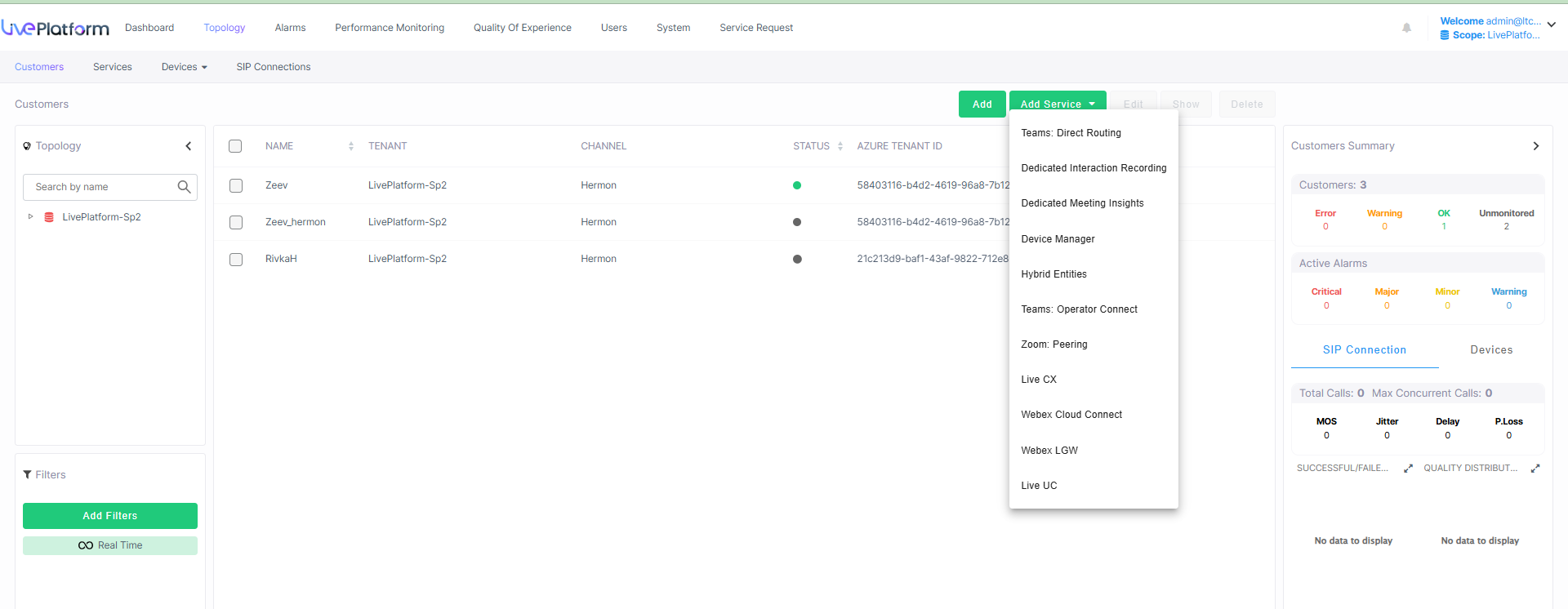1568x609 pixels.
Task: Select Hybrid Entities service
Action: 1053,274
